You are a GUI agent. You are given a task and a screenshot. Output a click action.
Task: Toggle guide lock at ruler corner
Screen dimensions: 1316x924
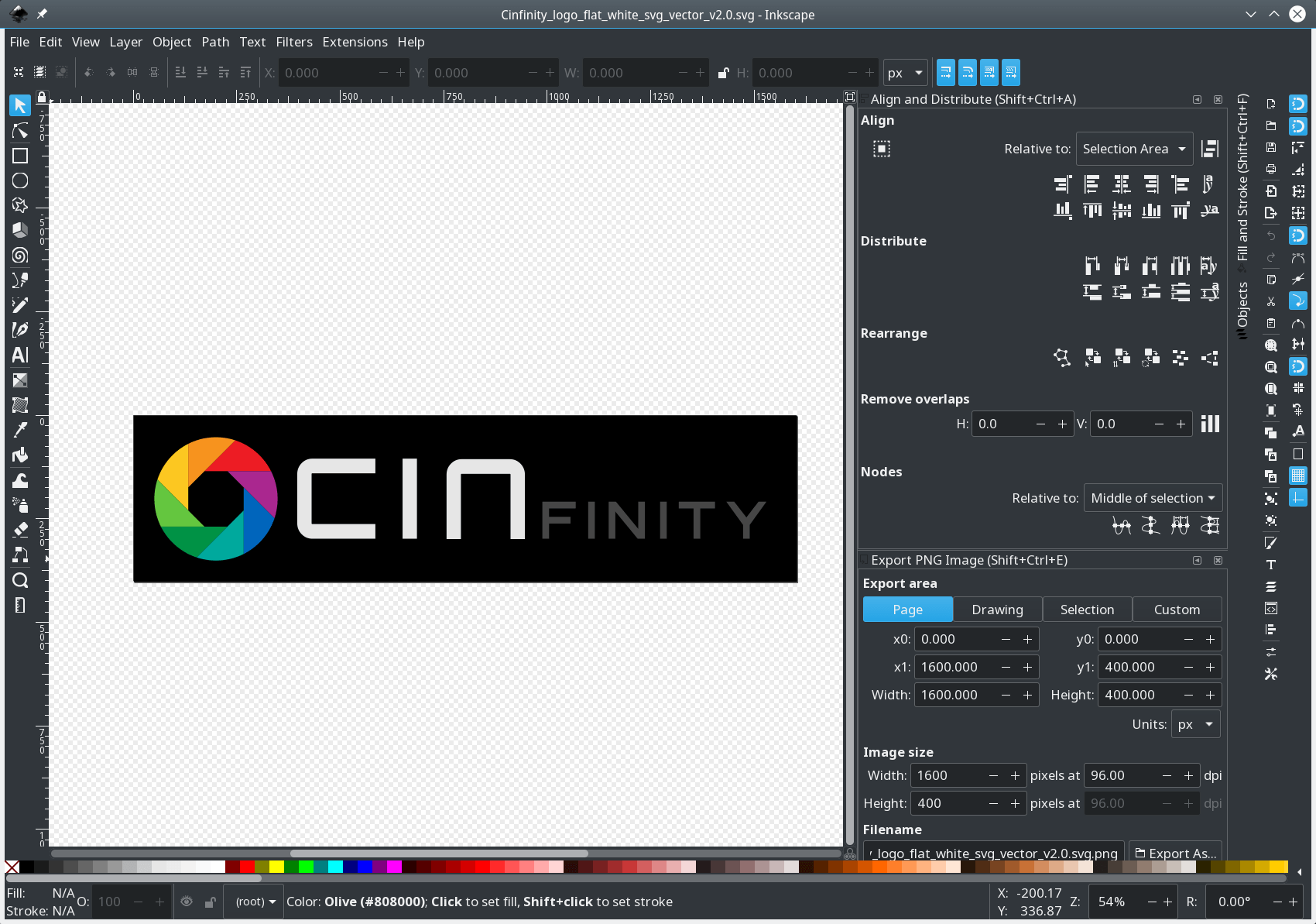pyautogui.click(x=42, y=97)
